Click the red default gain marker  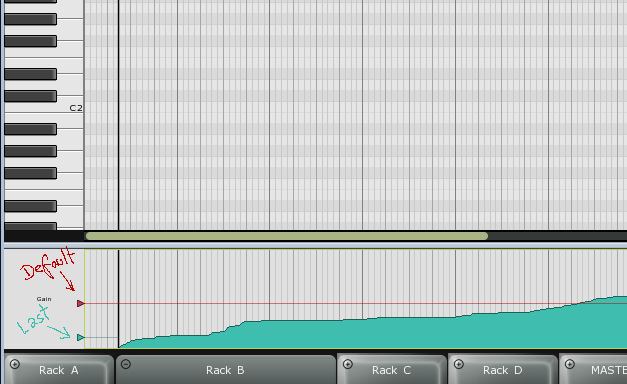pyautogui.click(x=81, y=304)
